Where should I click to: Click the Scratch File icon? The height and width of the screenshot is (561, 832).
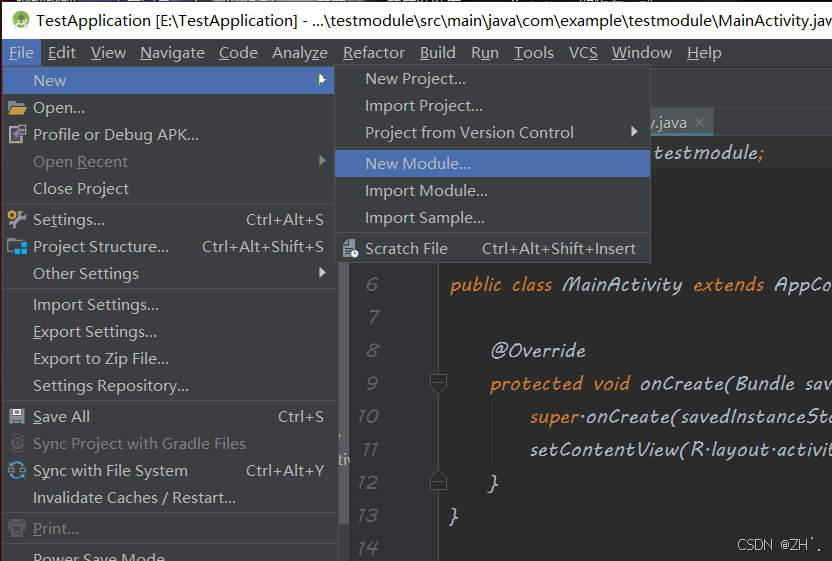click(x=350, y=248)
